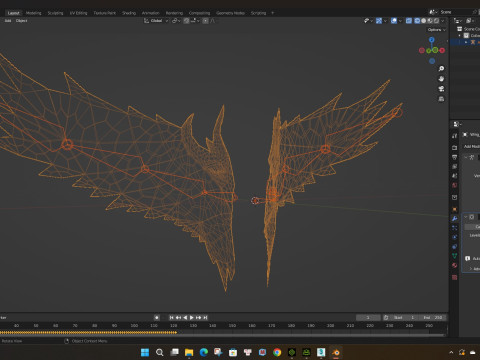The width and height of the screenshot is (480, 360).
Task: Open the Object menu in viewport header
Action: 21,21
